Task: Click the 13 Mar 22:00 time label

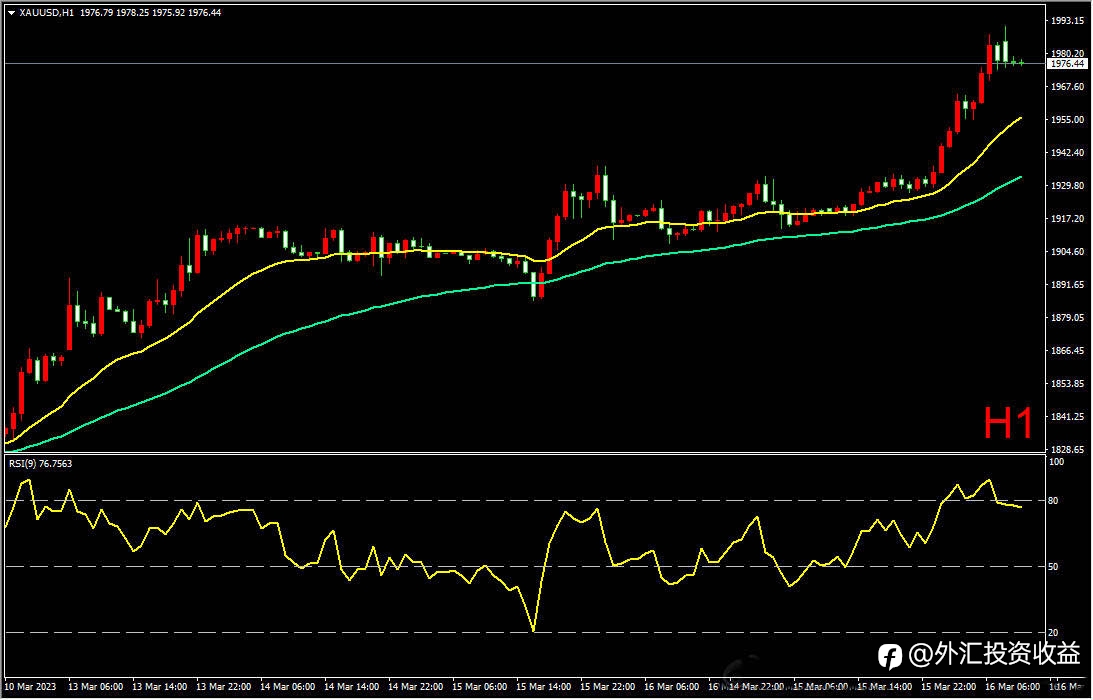Action: [x=224, y=687]
